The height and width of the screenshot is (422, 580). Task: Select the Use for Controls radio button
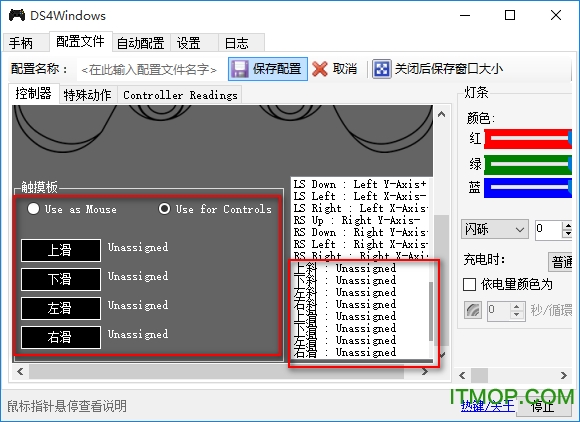click(x=164, y=209)
